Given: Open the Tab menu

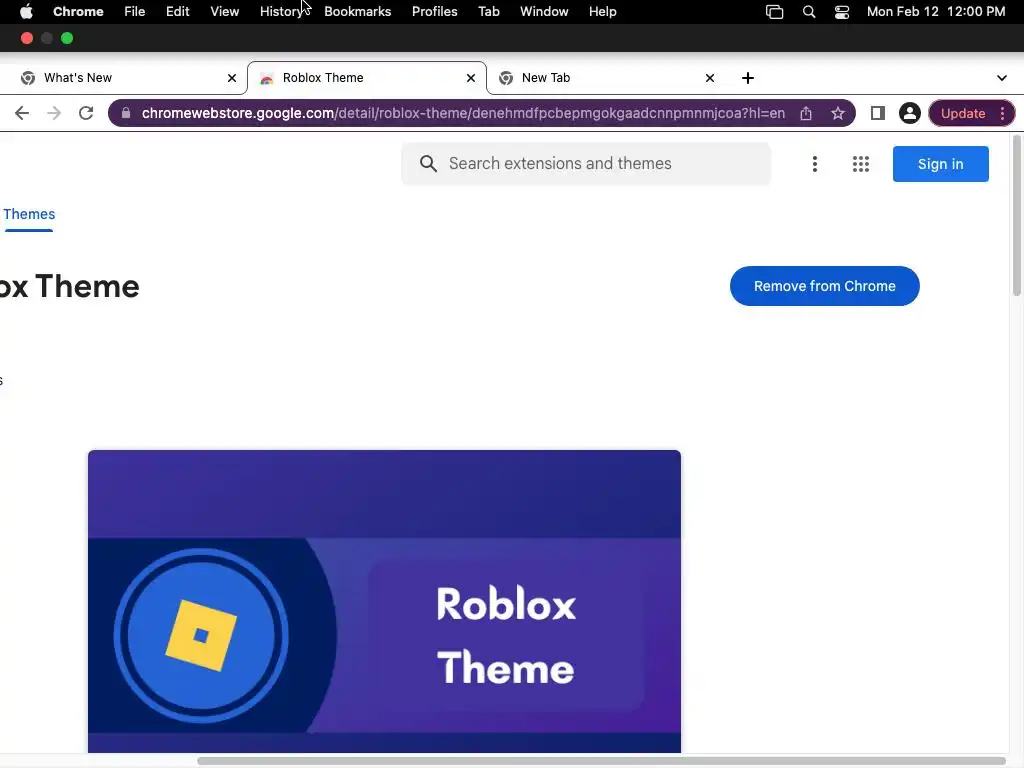Looking at the screenshot, I should tap(488, 12).
